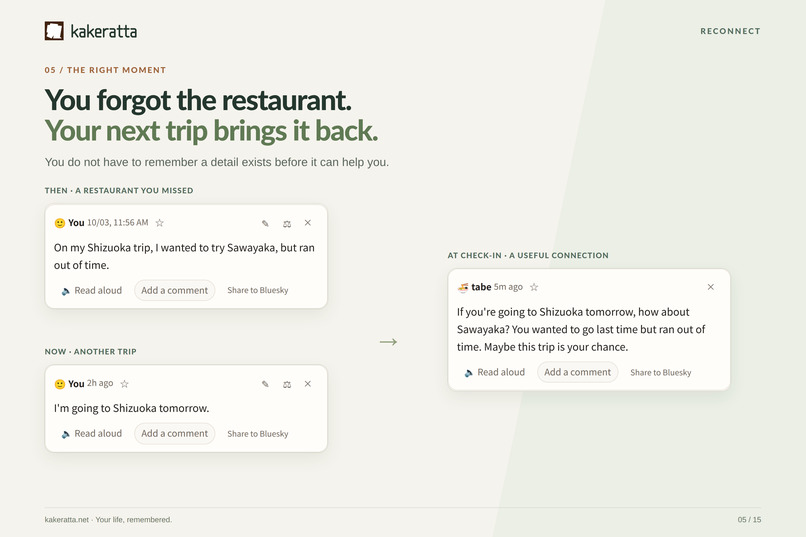Open the RECONNECT link in header

(730, 31)
